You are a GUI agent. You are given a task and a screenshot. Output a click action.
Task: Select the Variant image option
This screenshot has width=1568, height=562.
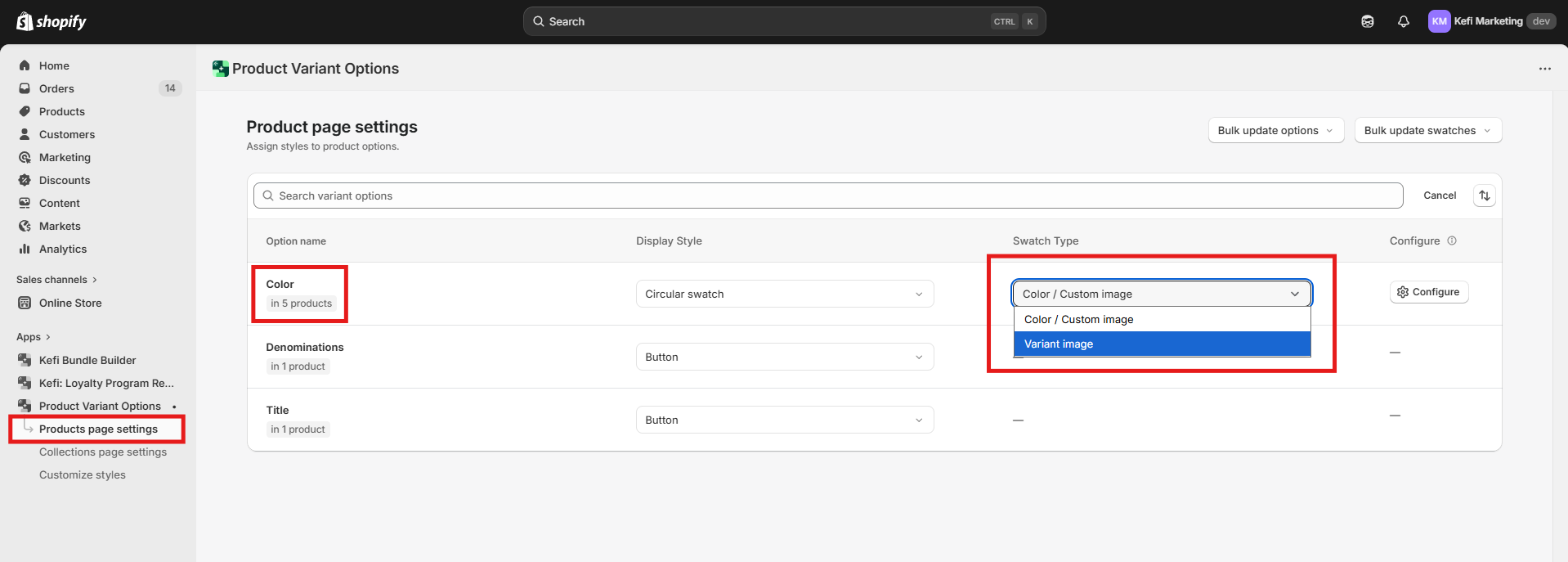(1161, 344)
